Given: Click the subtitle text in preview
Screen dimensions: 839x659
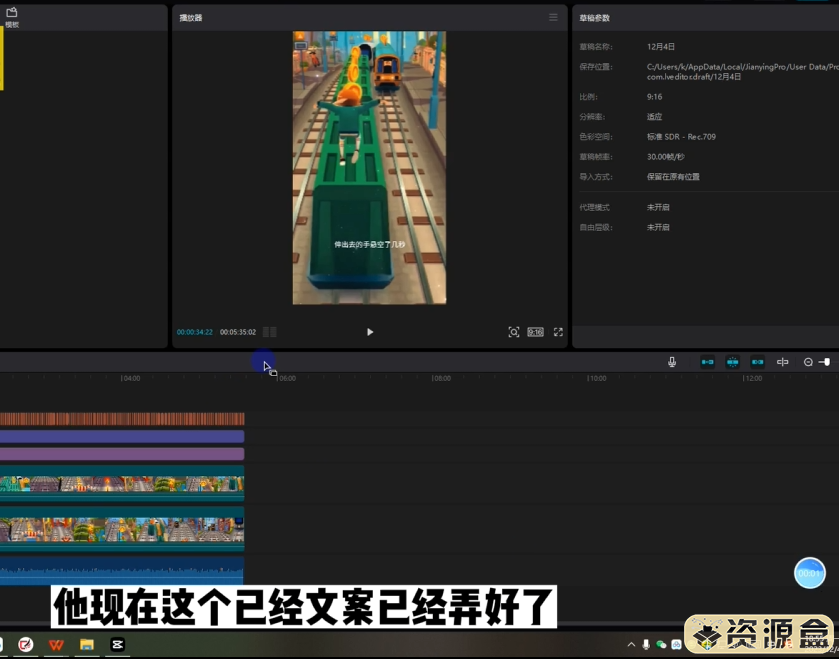Looking at the screenshot, I should tap(369, 244).
